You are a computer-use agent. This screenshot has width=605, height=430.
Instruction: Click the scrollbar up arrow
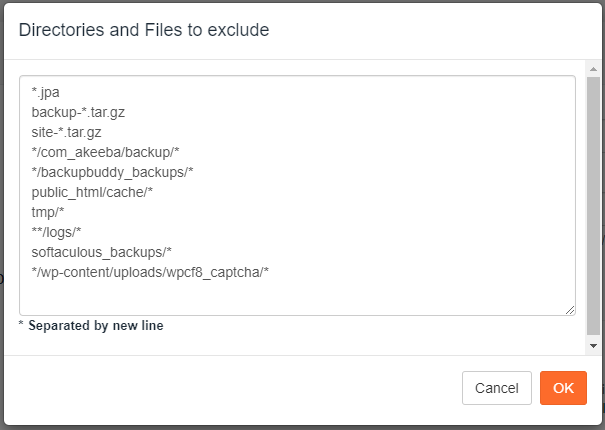tap(593, 69)
